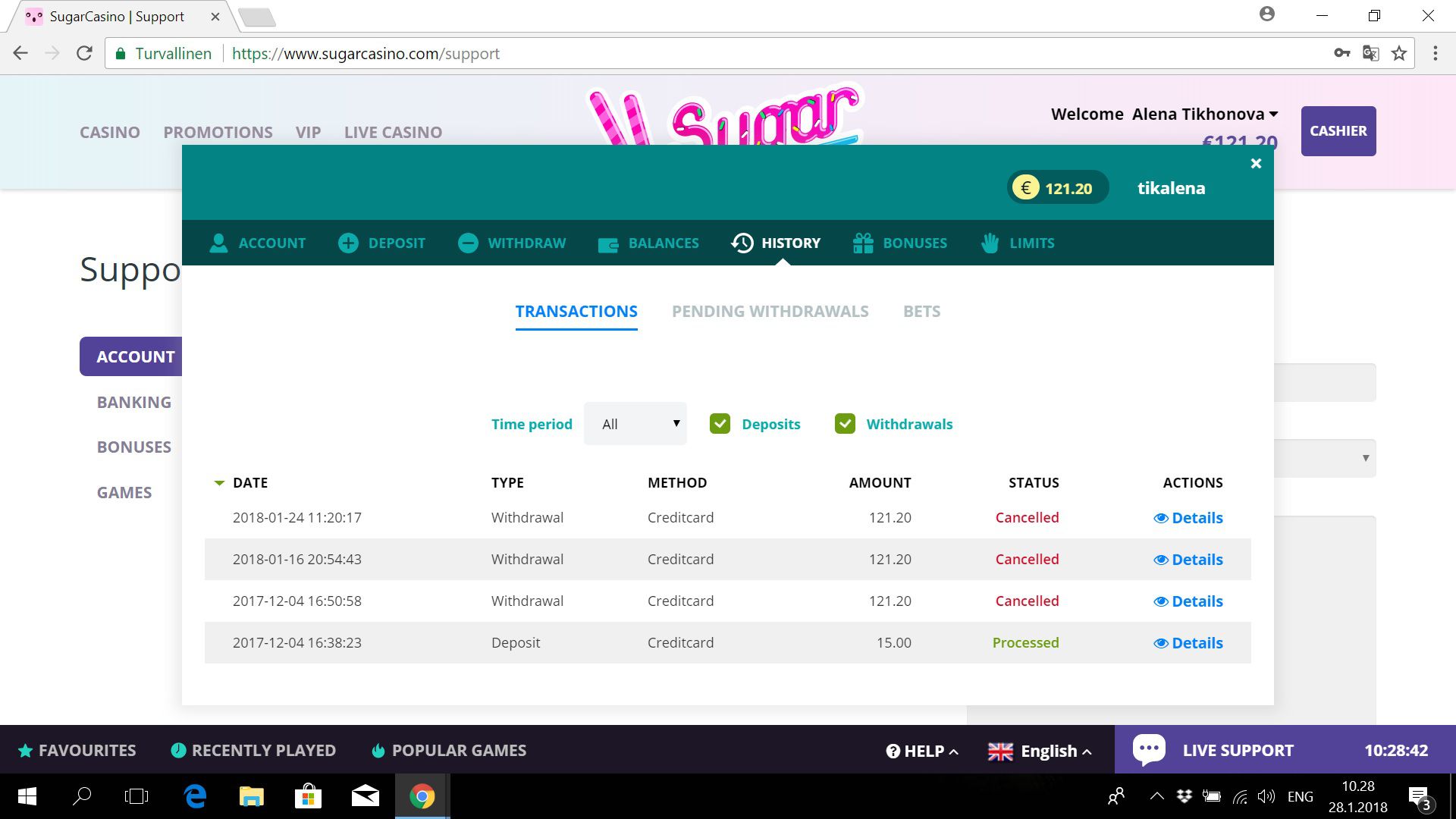Open the Limits tab

tap(1017, 243)
